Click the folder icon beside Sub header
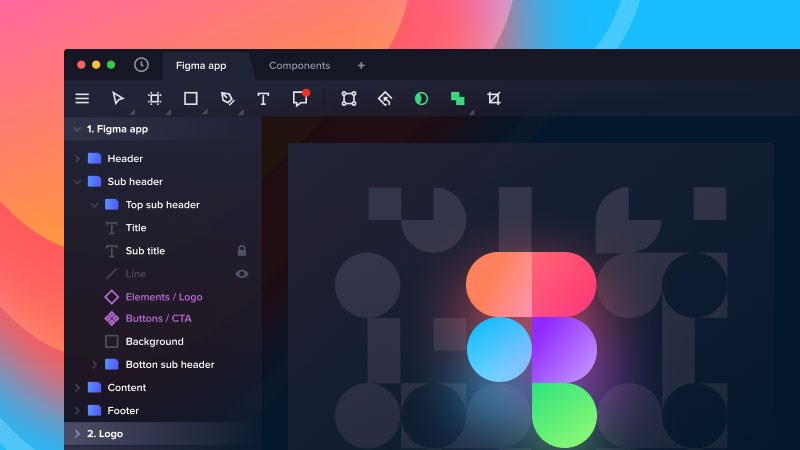 tap(94, 181)
